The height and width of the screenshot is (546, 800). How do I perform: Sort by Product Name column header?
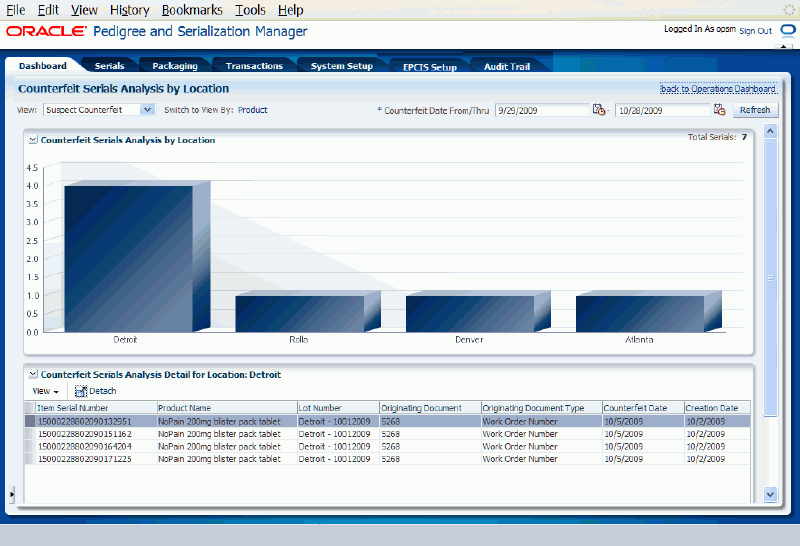pos(227,408)
